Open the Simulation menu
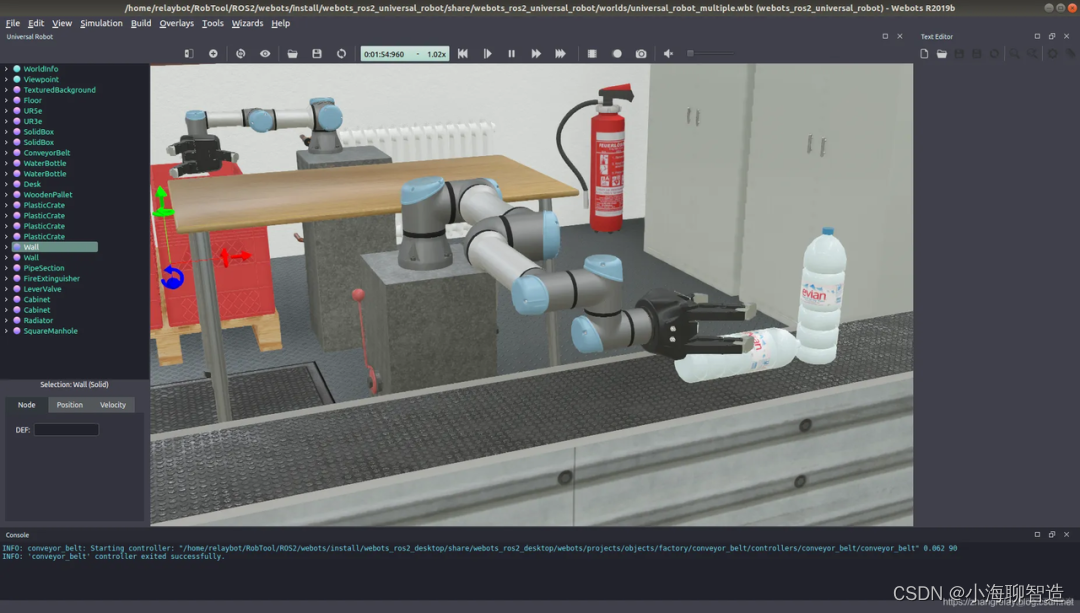 [x=101, y=23]
